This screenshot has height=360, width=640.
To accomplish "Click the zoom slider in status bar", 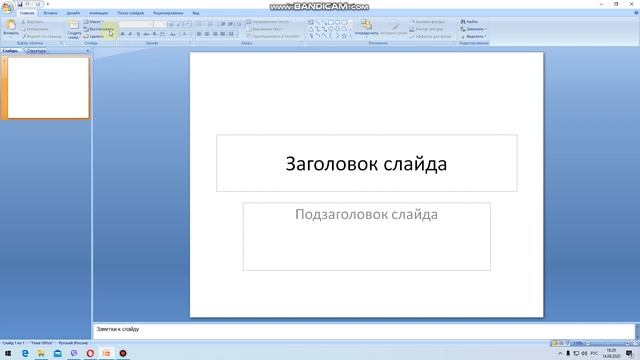I will pyautogui.click(x=608, y=344).
